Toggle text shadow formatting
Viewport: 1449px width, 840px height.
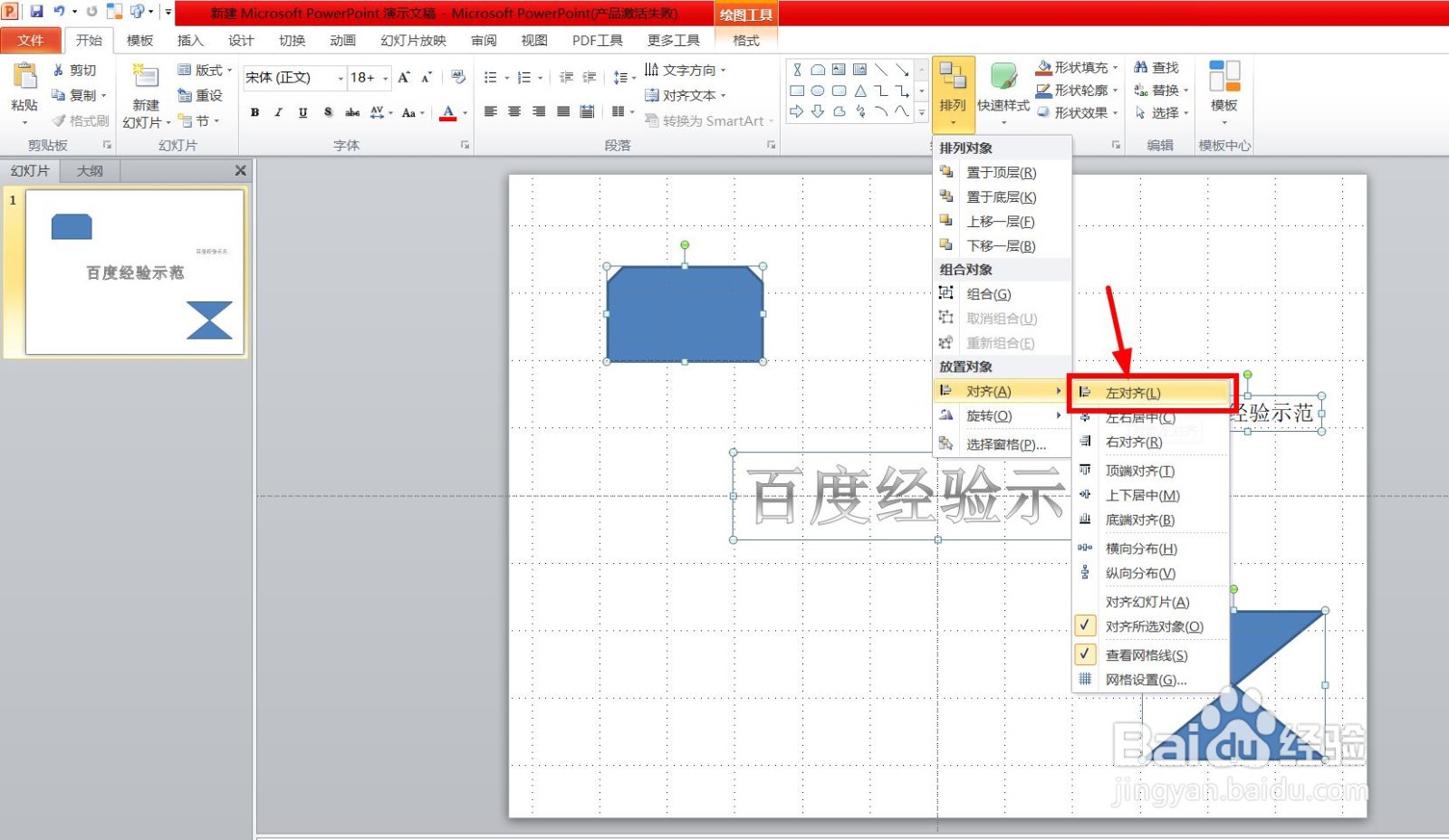click(x=327, y=112)
